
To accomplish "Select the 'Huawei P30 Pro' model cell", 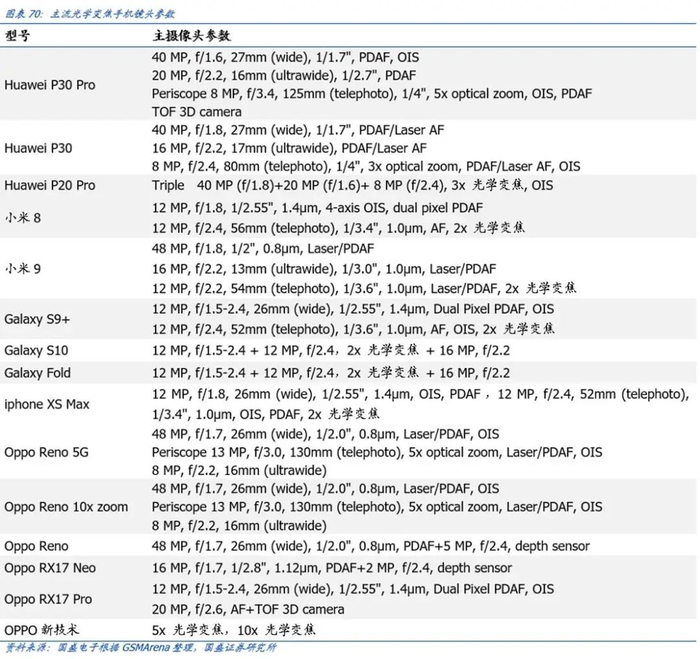I will pyautogui.click(x=50, y=85).
